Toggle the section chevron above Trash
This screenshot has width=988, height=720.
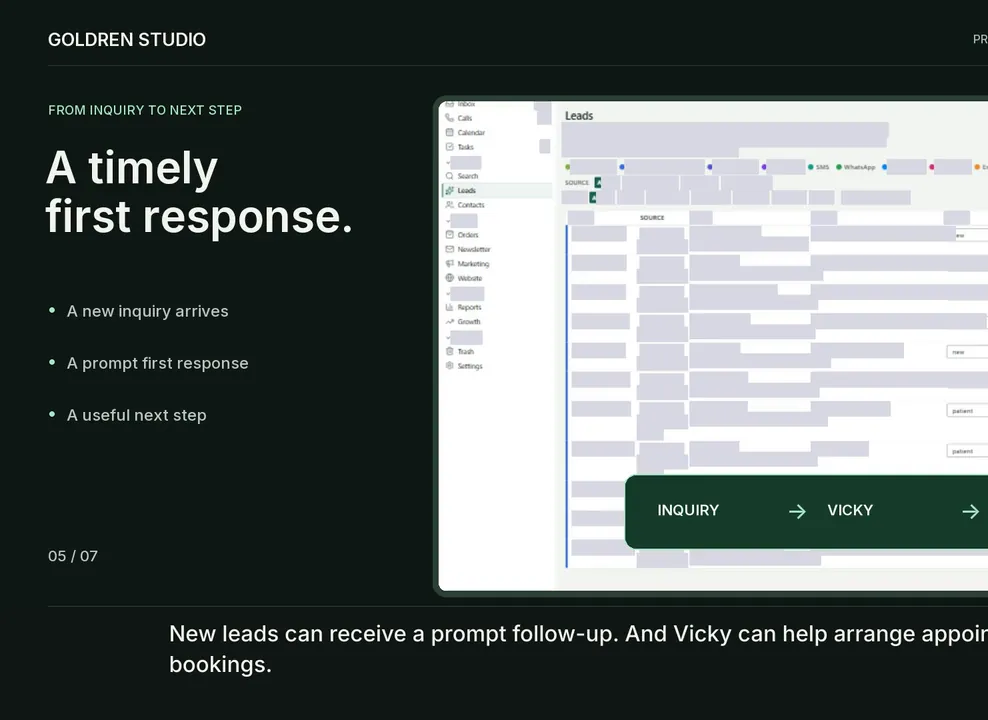click(x=448, y=338)
